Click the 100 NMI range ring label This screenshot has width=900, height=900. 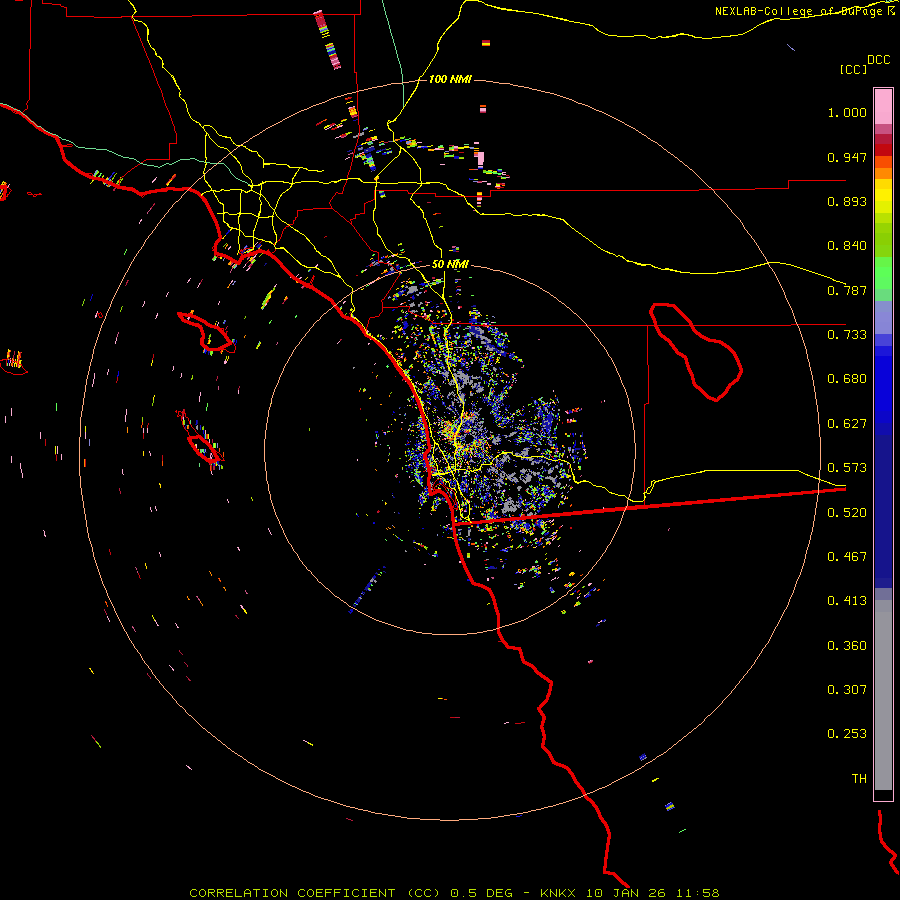click(450, 79)
